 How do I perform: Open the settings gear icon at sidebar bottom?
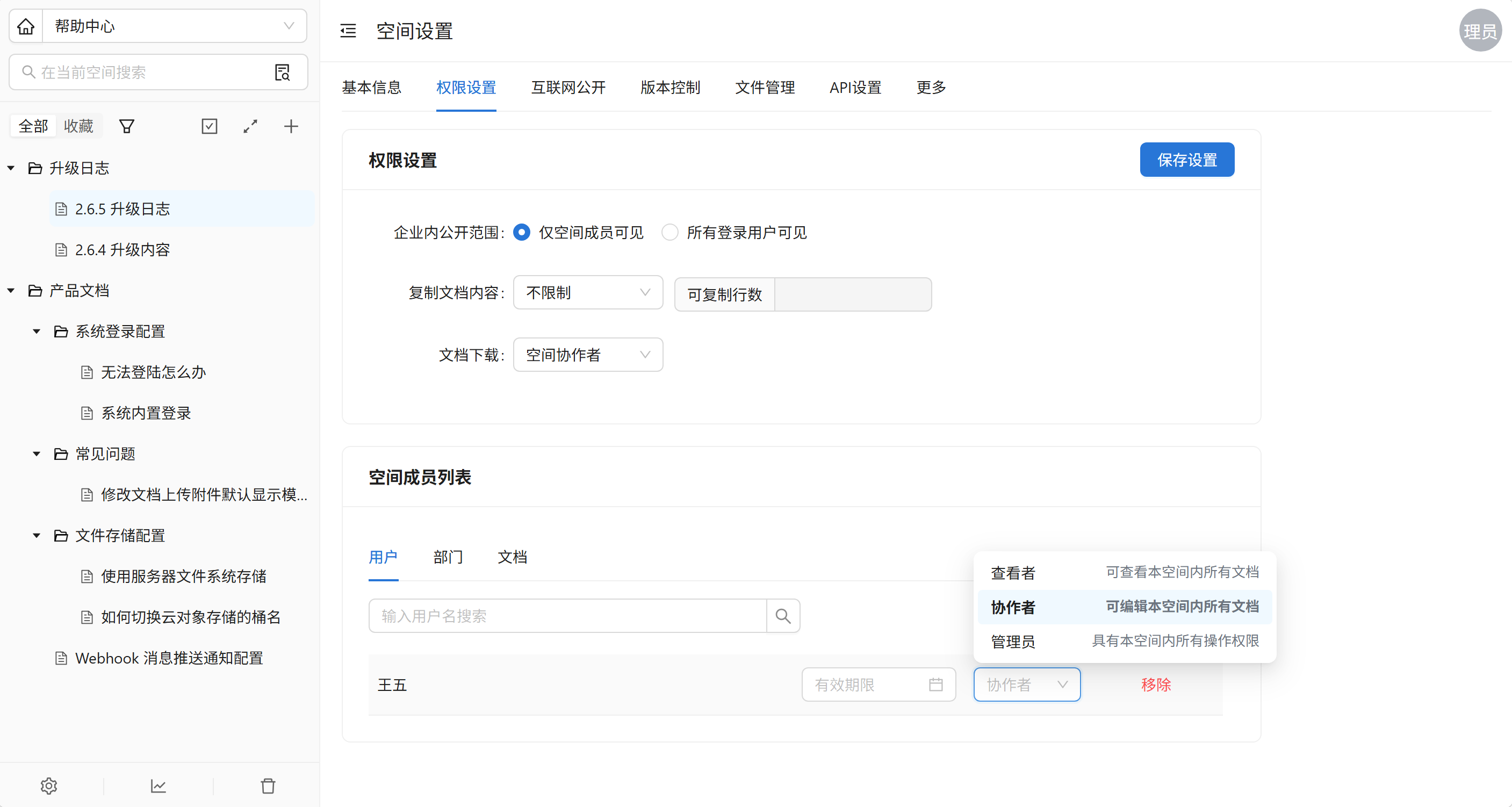(49, 786)
